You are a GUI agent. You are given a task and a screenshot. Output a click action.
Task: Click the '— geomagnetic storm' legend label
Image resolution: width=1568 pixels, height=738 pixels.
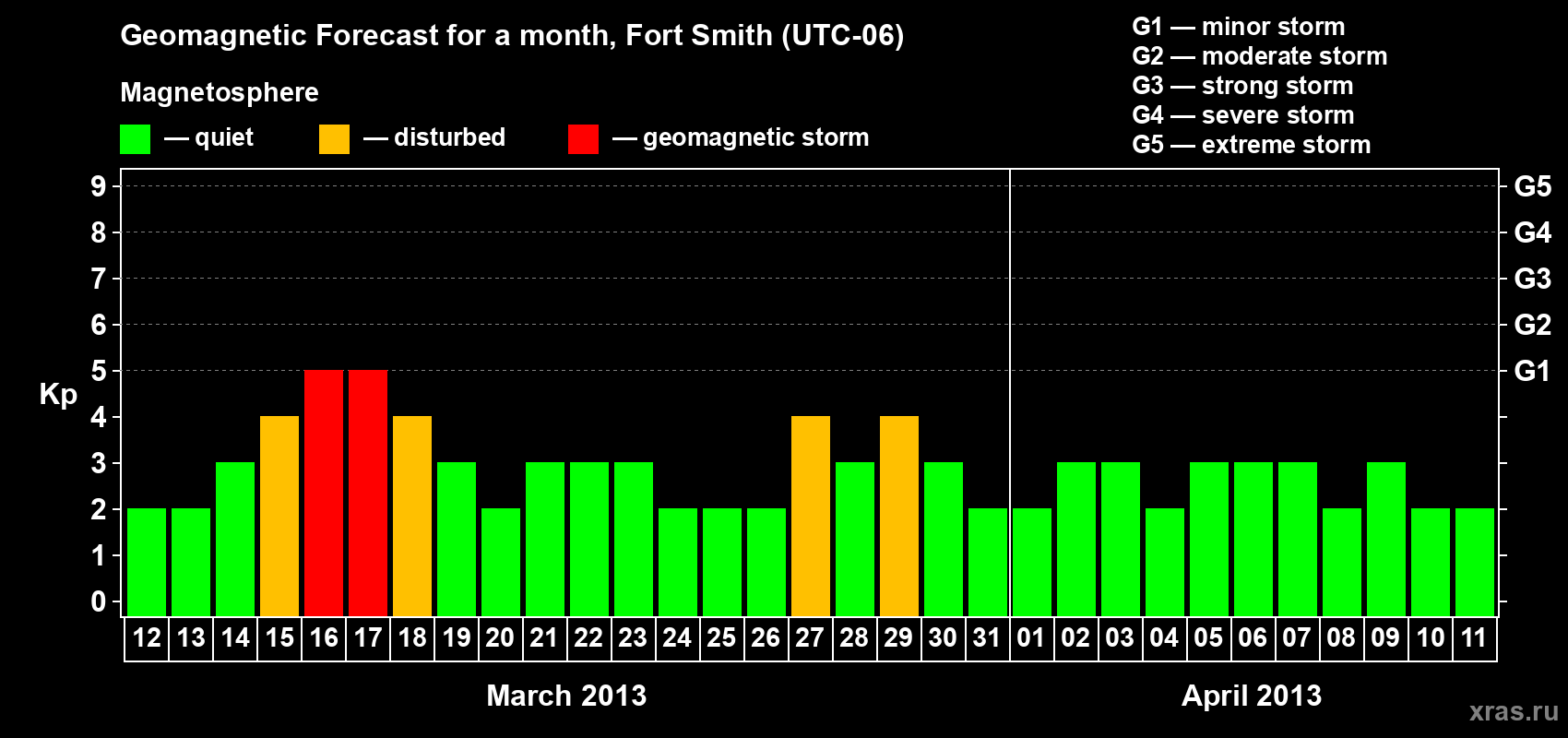[x=741, y=137]
